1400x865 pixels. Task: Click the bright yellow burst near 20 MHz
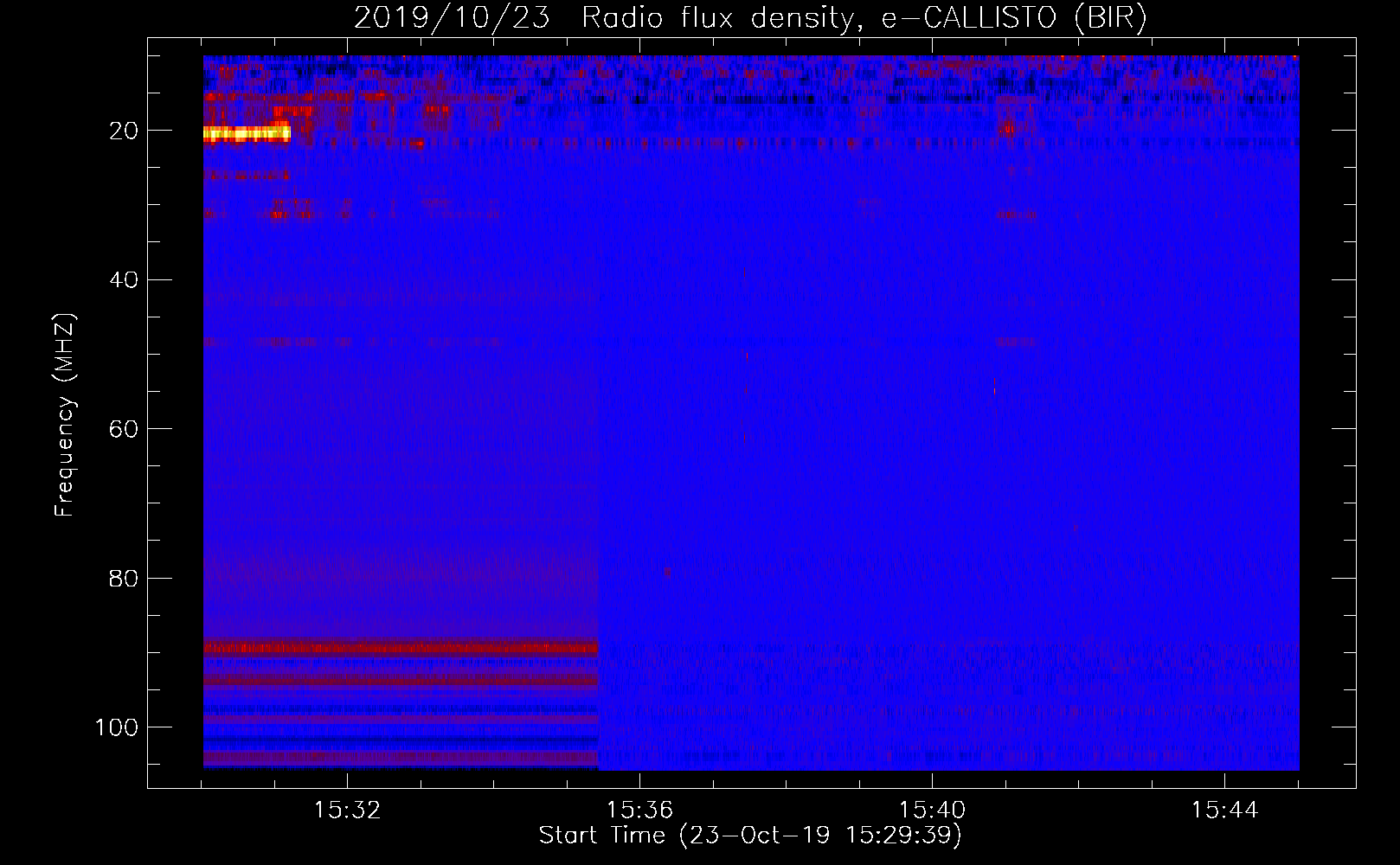246,133
